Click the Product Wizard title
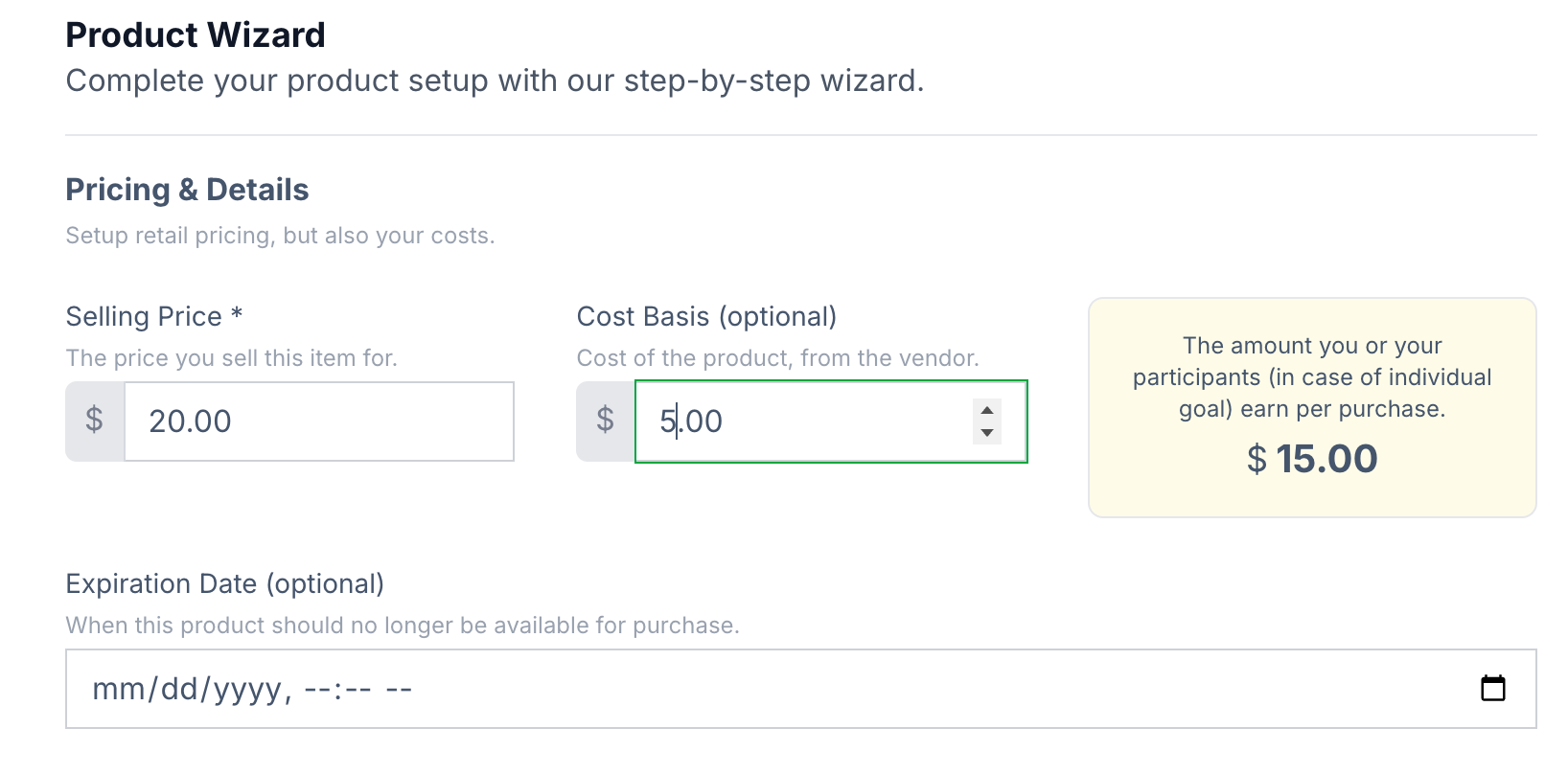Screen dimensions: 1568x774 pos(196,35)
